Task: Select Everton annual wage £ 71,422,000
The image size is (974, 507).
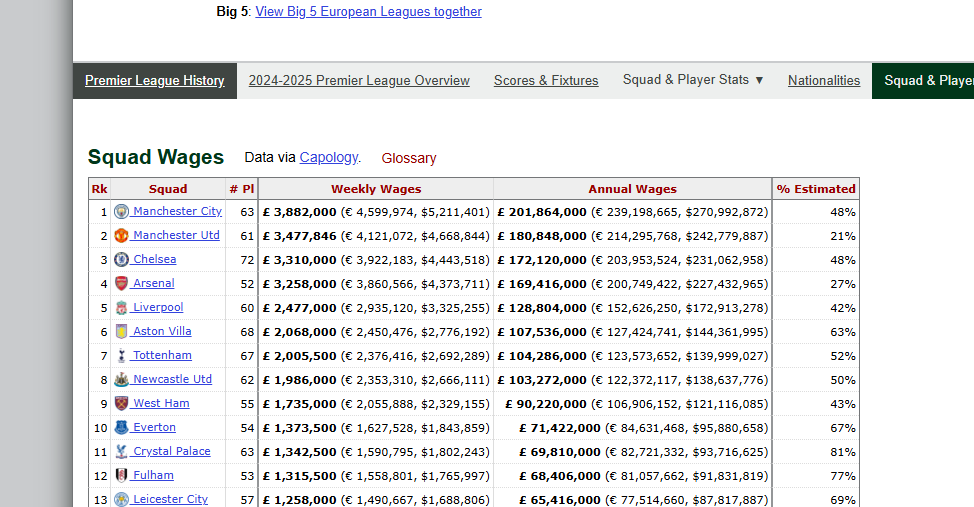Action: click(x=560, y=428)
